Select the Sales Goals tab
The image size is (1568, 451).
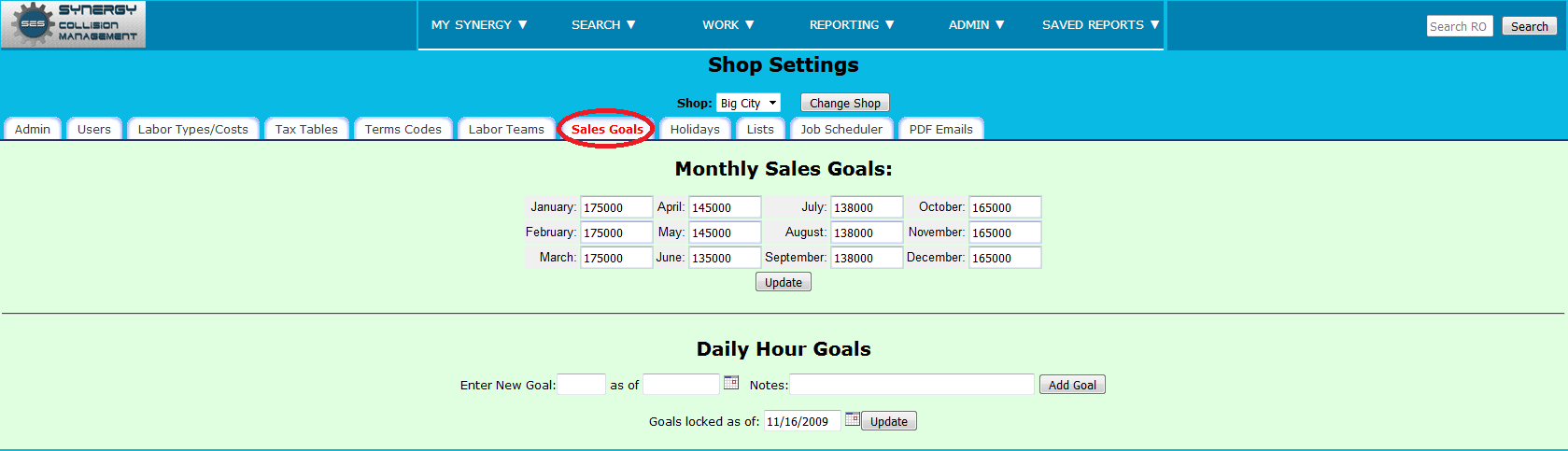pos(607,129)
